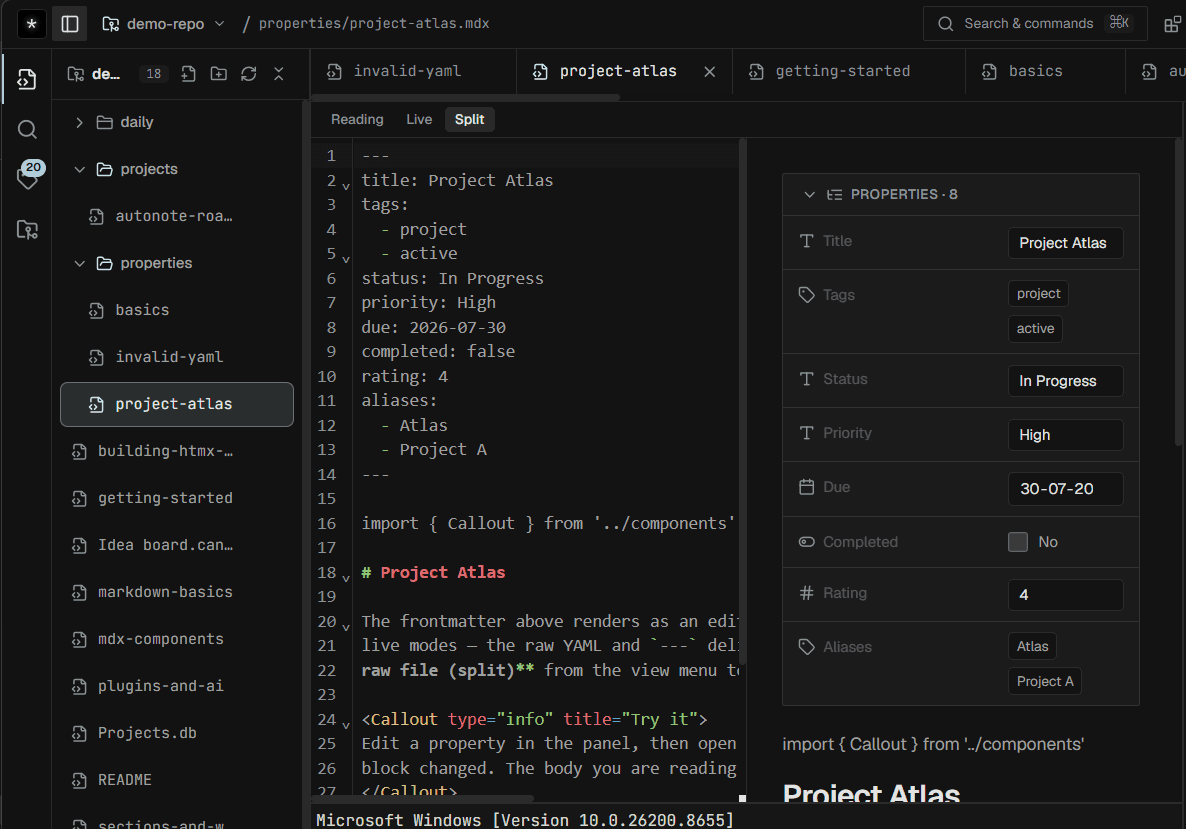Viewport: 1186px width, 829px height.
Task: Open invalid-yaml file in the tree
Action: pyautogui.click(x=177, y=356)
